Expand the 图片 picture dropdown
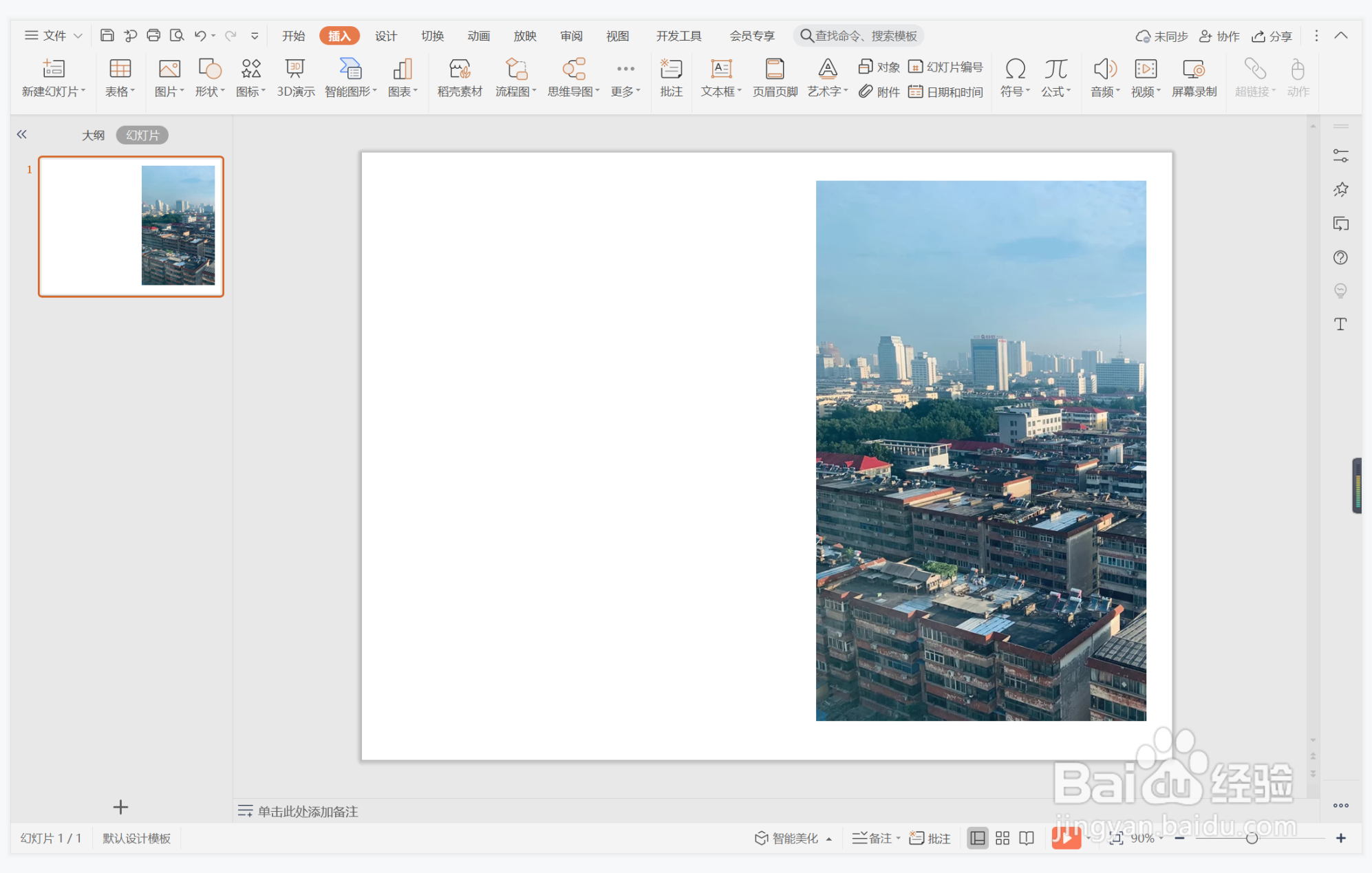Viewport: 1372px width, 873px height. pos(182,91)
